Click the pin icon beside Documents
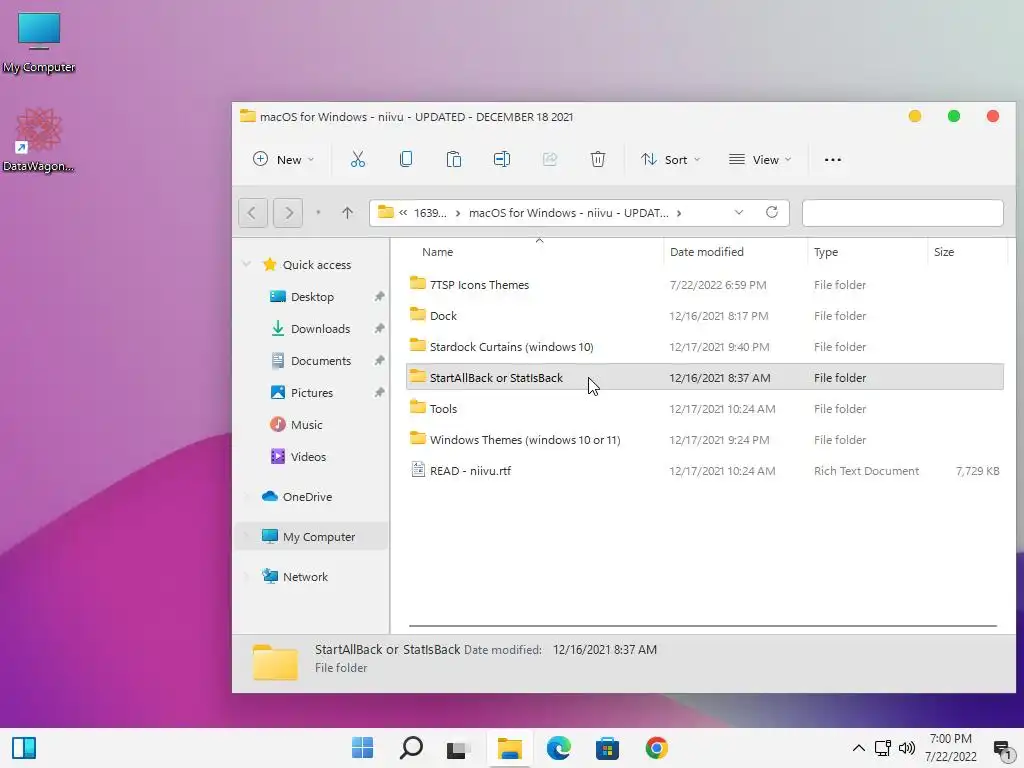1024x768 pixels. [x=379, y=360]
